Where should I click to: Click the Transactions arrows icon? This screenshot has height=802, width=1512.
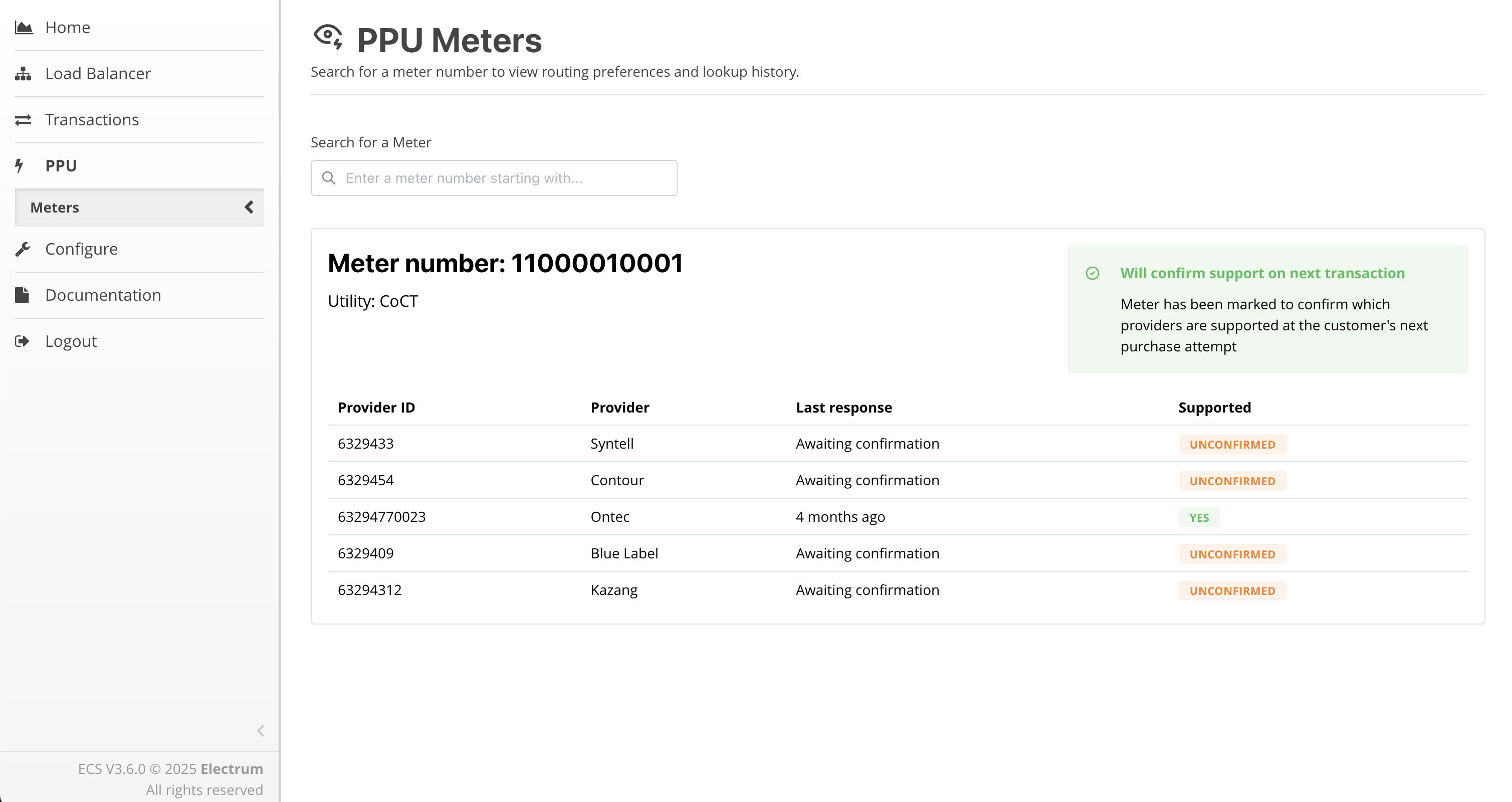point(23,120)
